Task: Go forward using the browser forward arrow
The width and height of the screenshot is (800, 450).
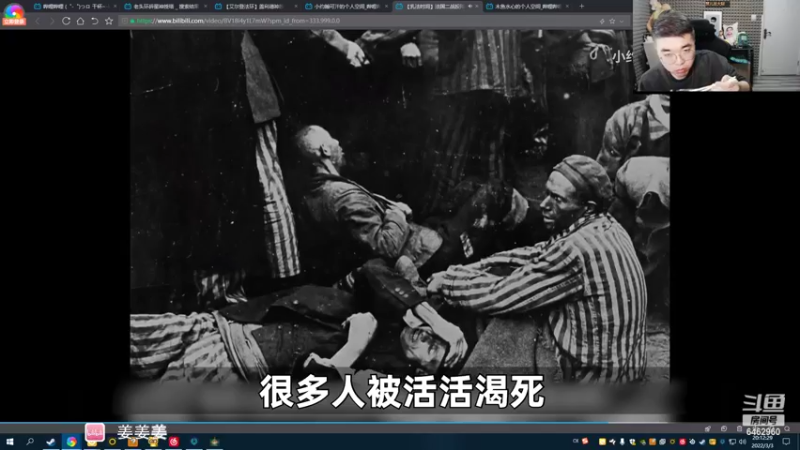Action: point(52,21)
